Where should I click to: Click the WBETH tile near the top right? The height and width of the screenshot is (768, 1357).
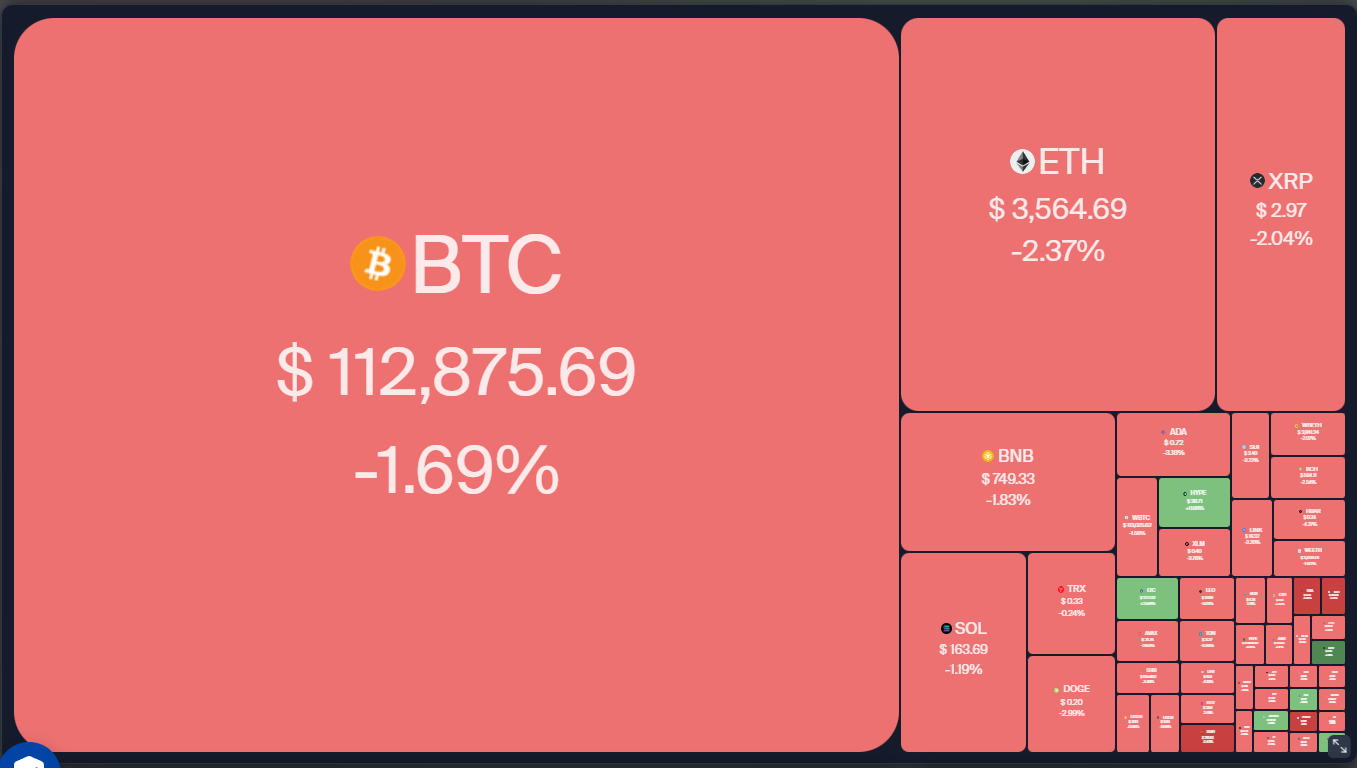pos(1309,432)
